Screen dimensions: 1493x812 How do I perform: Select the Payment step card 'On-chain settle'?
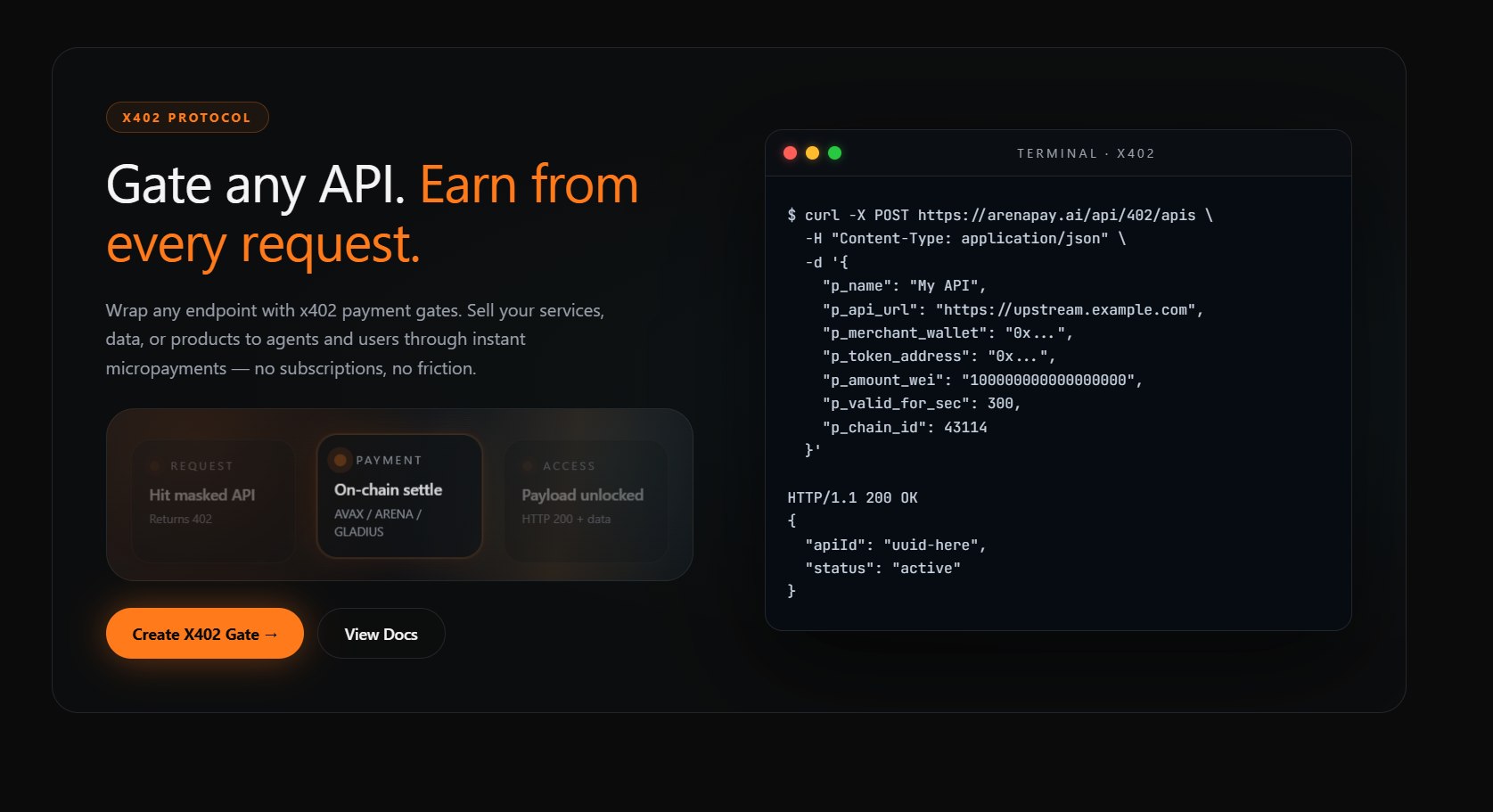point(399,496)
